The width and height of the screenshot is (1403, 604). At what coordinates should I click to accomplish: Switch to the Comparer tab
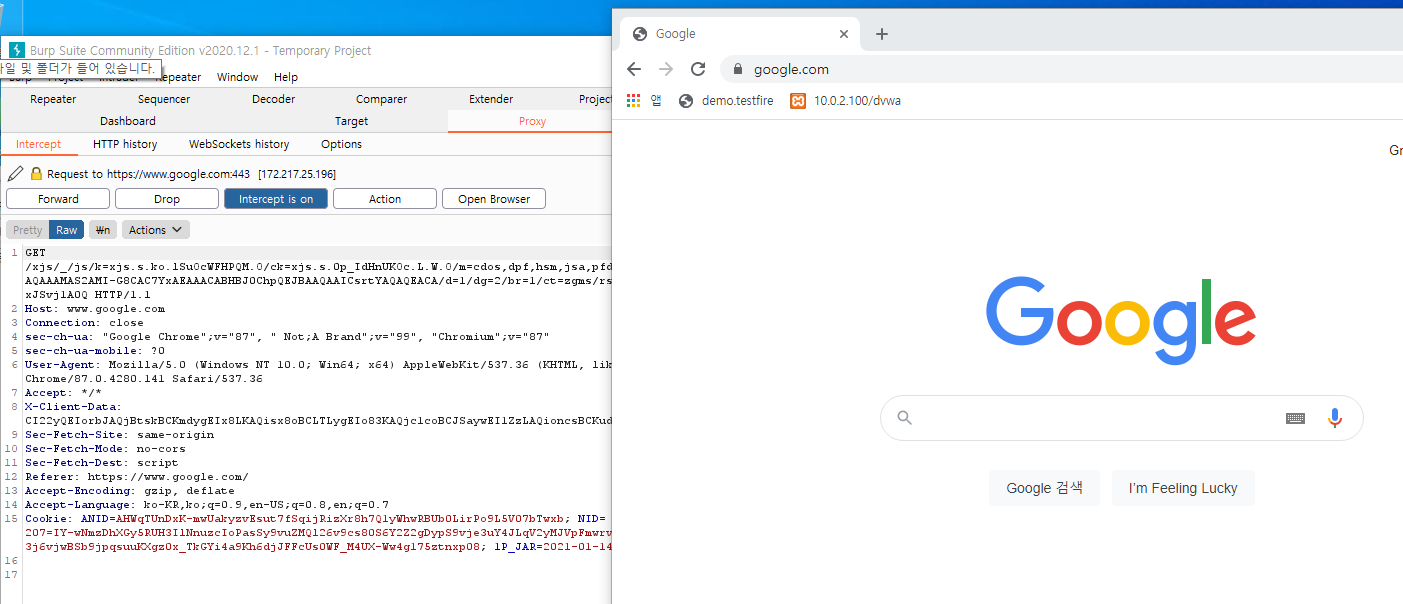[381, 99]
